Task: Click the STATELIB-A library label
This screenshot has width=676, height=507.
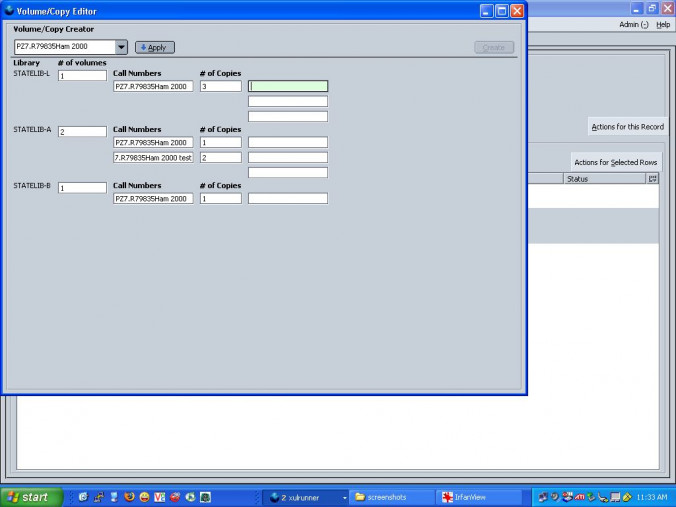Action: pyautogui.click(x=32, y=130)
